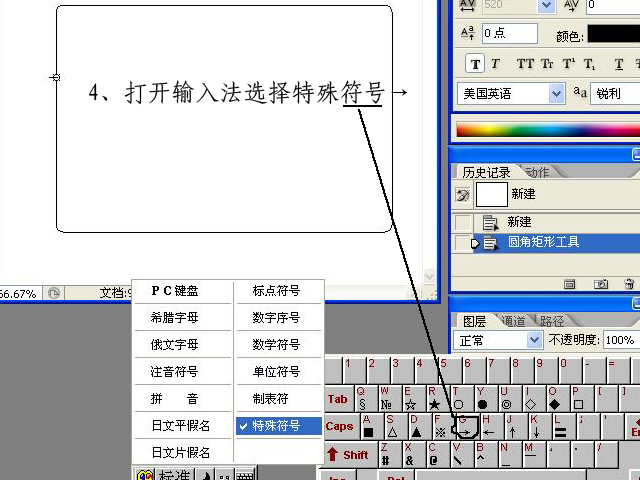Click the Tab key on soft keyboard
640x480 pixels.
tap(340, 399)
